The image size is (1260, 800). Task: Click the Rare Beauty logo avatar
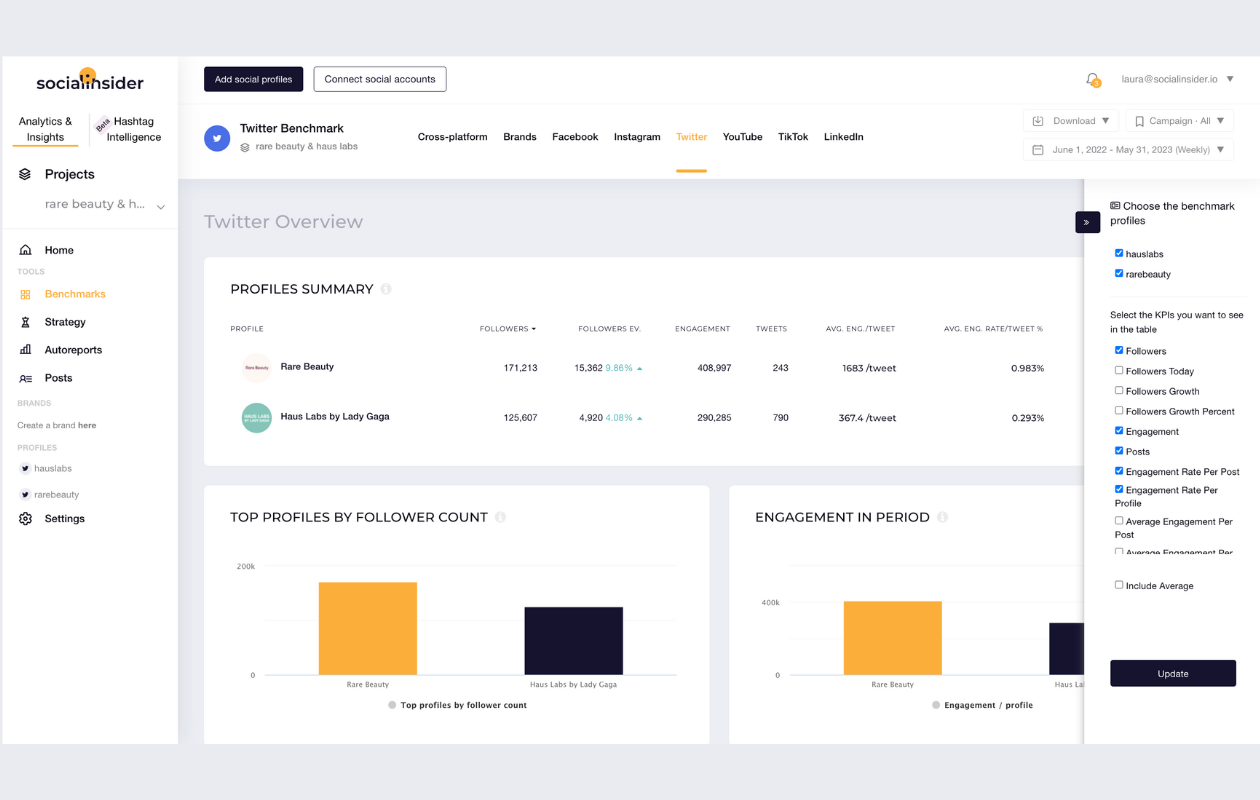click(257, 368)
